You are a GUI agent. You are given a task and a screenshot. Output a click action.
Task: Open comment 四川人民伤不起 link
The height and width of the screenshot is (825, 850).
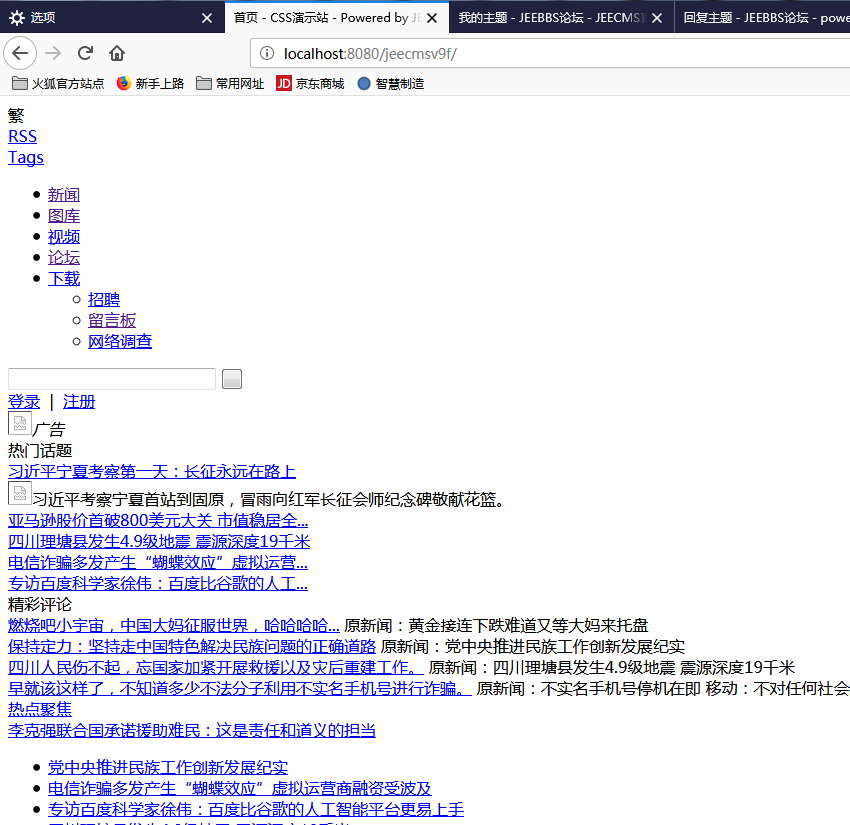click(x=216, y=667)
